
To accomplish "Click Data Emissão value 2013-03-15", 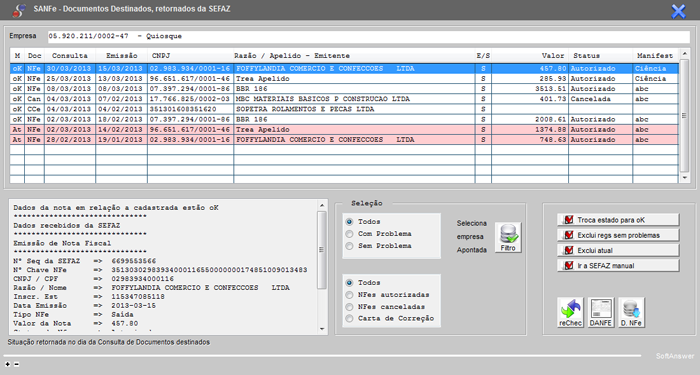I will pyautogui.click(x=133, y=306).
